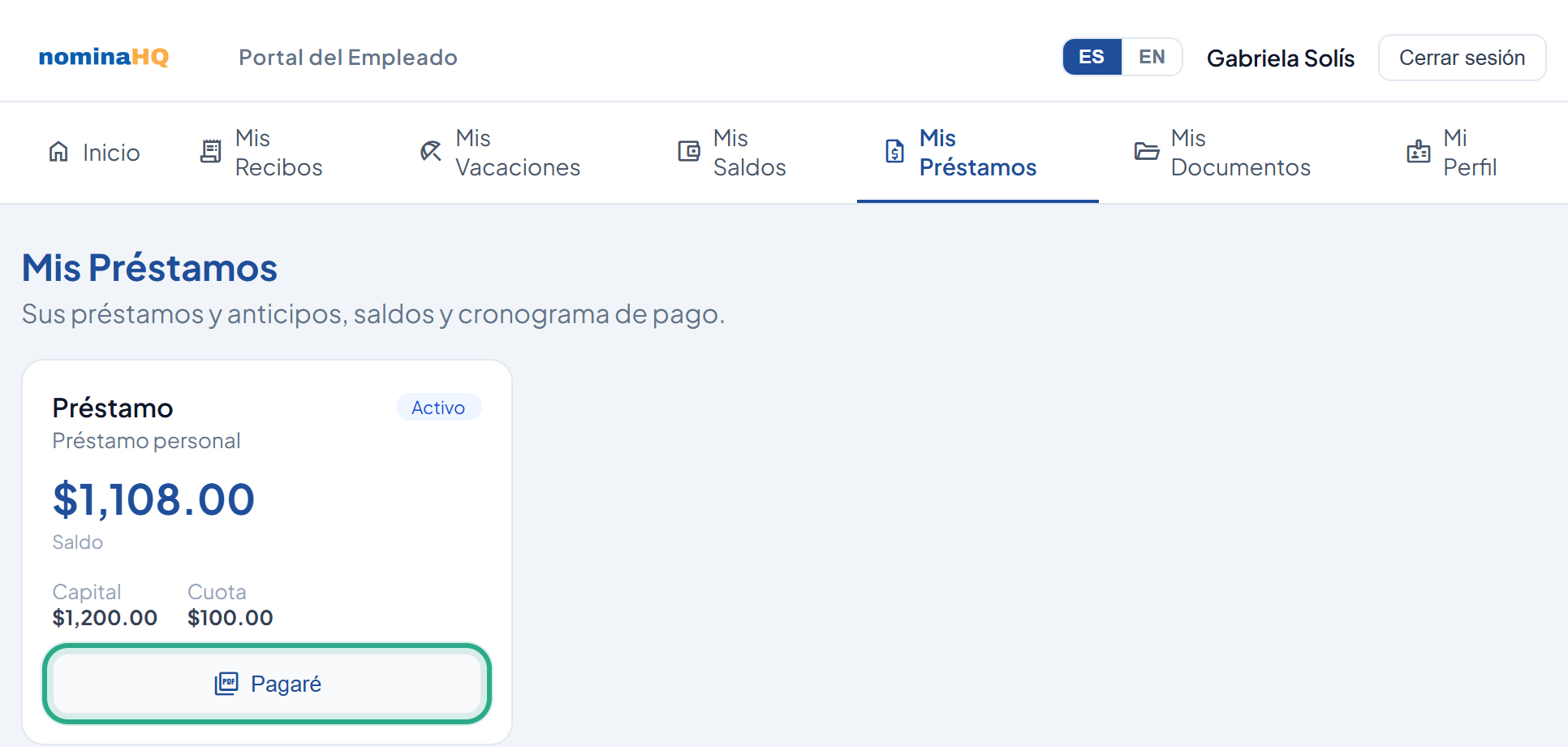Open the Mis Documentos tab
The height and width of the screenshot is (747, 1568).
(x=1223, y=153)
